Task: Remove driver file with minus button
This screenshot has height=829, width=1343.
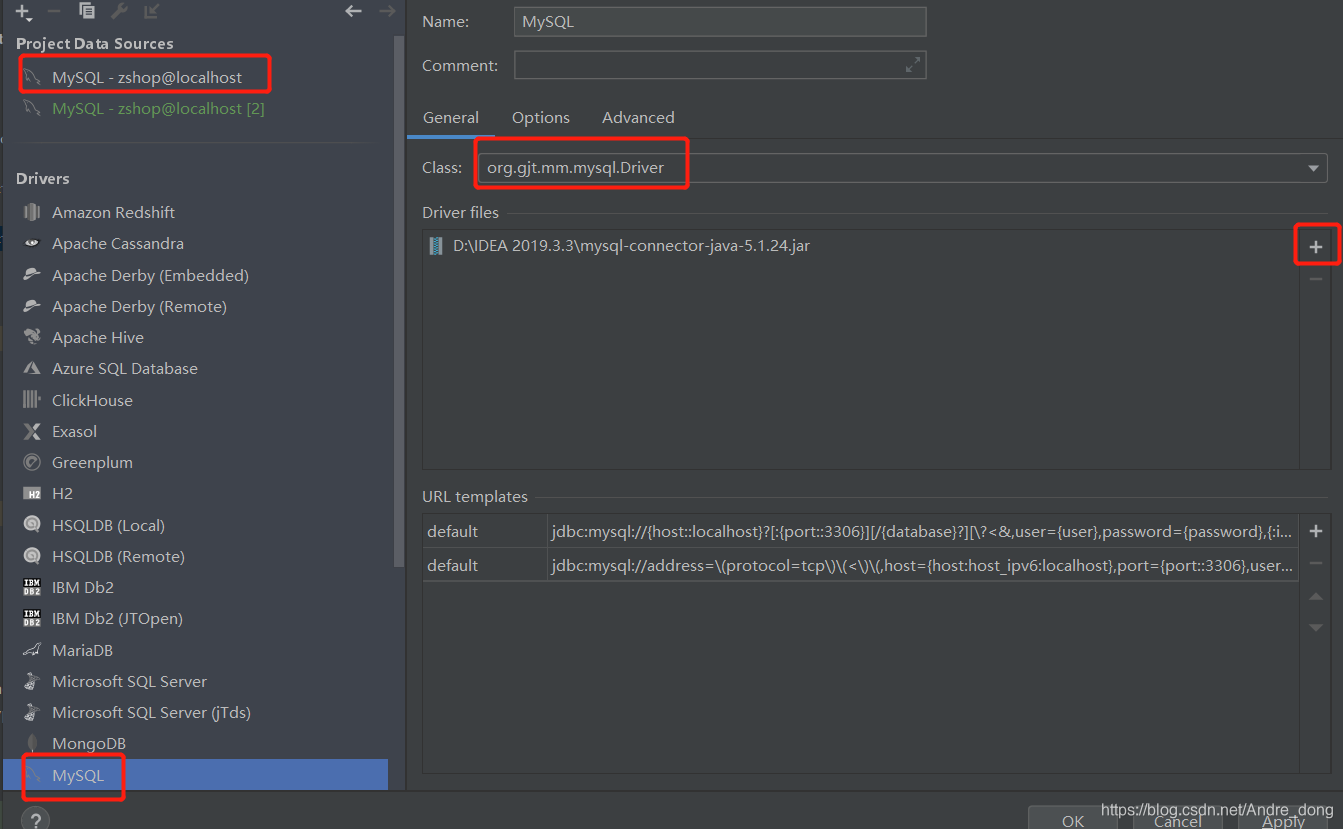Action: [x=1316, y=279]
